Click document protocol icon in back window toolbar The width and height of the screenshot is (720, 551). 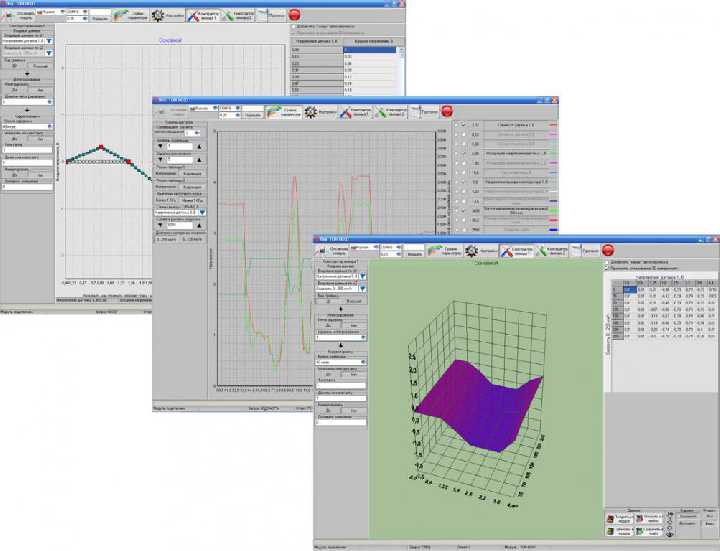(262, 15)
